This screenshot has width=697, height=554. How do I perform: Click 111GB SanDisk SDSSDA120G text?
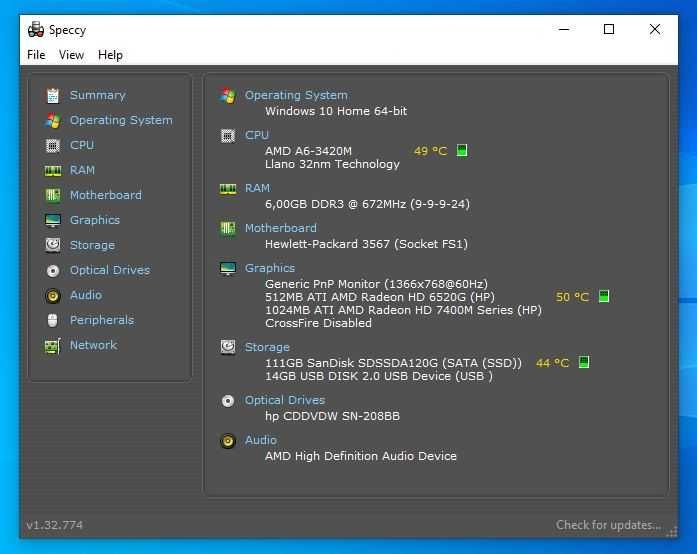393,363
